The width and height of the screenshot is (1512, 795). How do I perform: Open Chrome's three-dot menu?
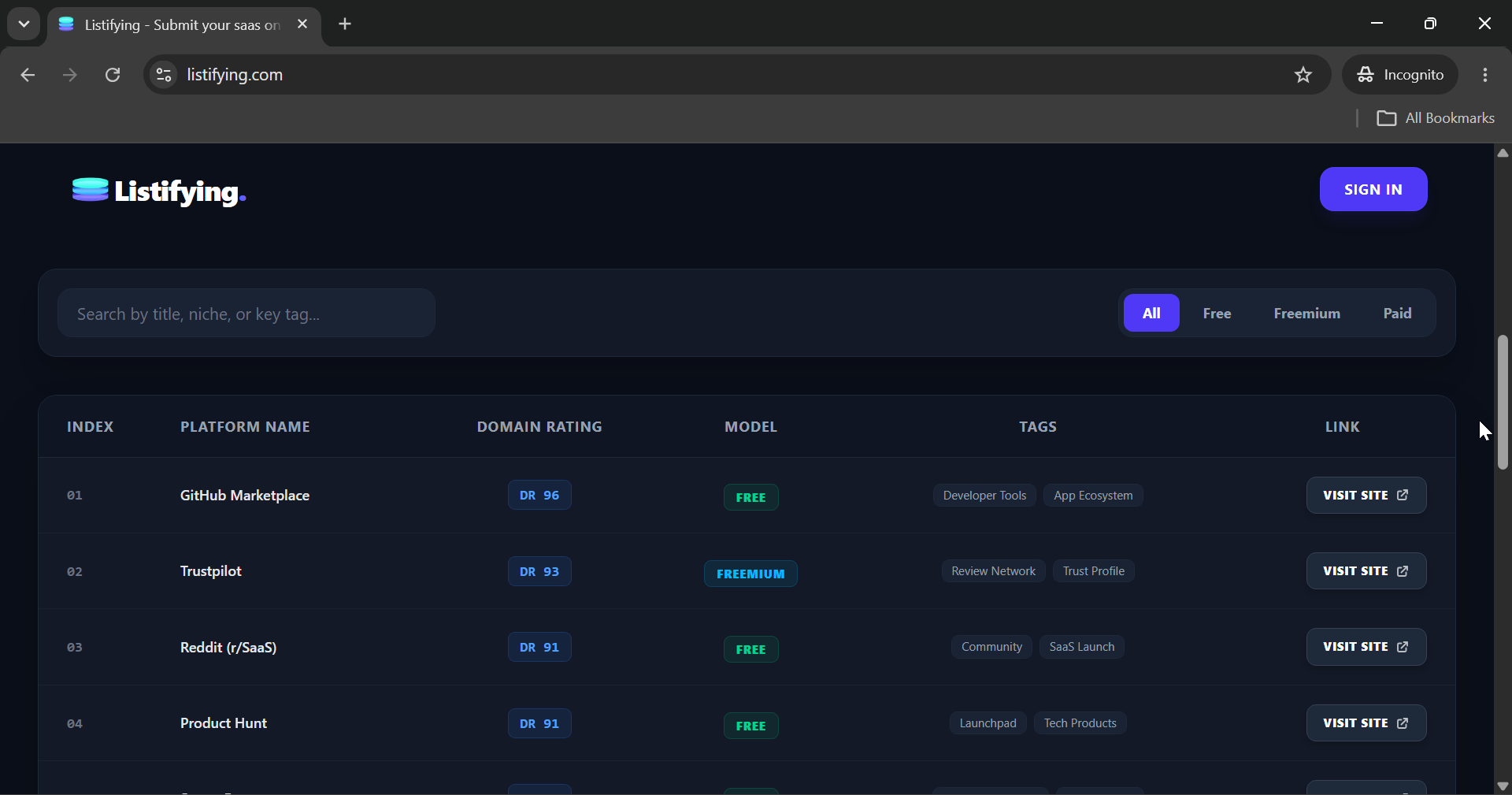pos(1485,75)
